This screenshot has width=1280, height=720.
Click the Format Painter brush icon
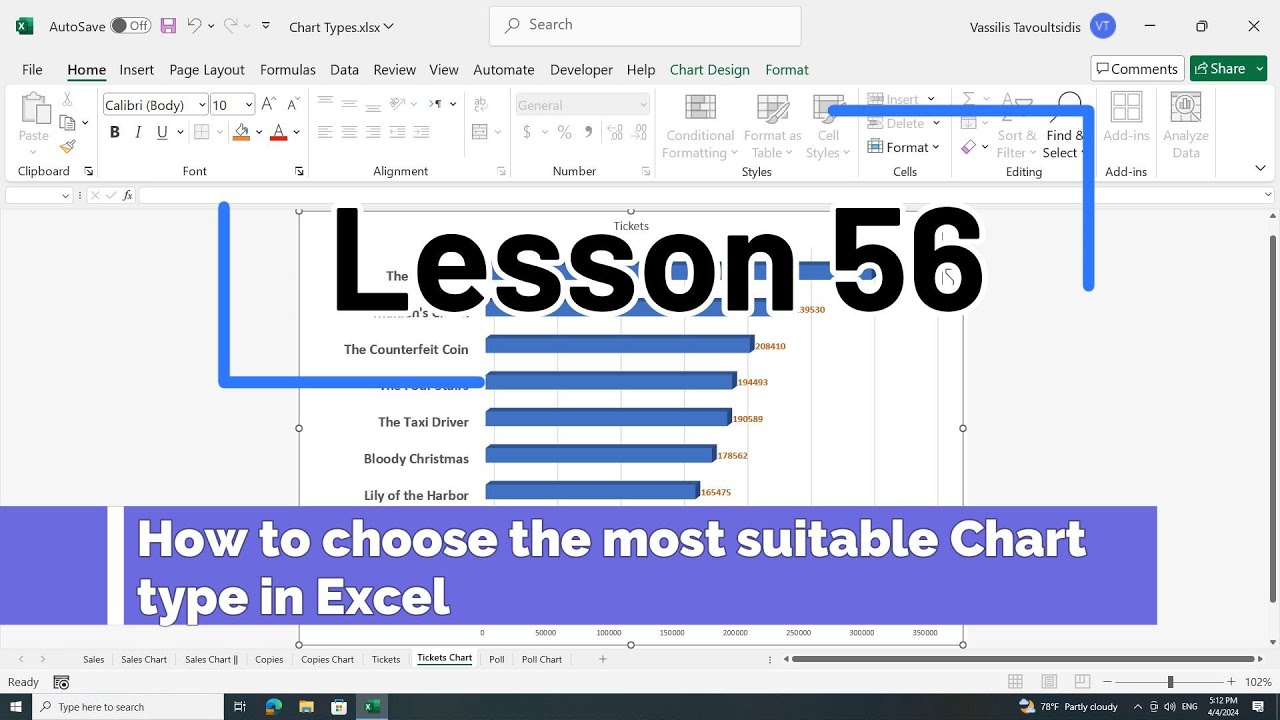click(67, 147)
